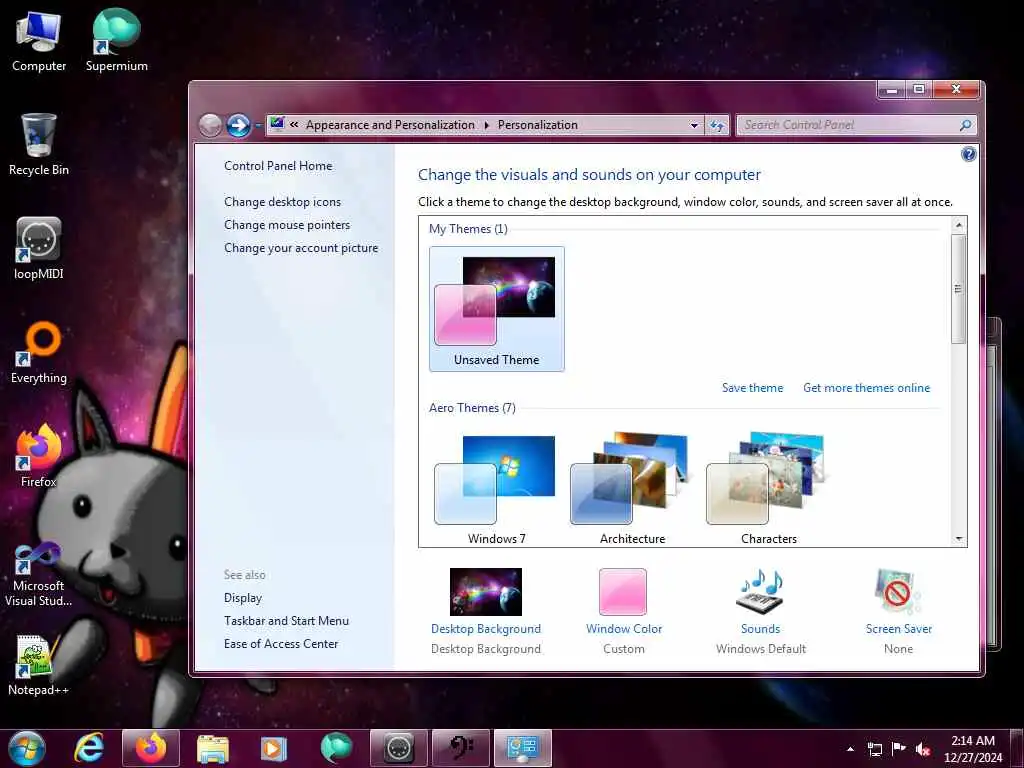This screenshot has height=768, width=1024.
Task: Open Taskbar and Start Menu link
Action: point(287,620)
